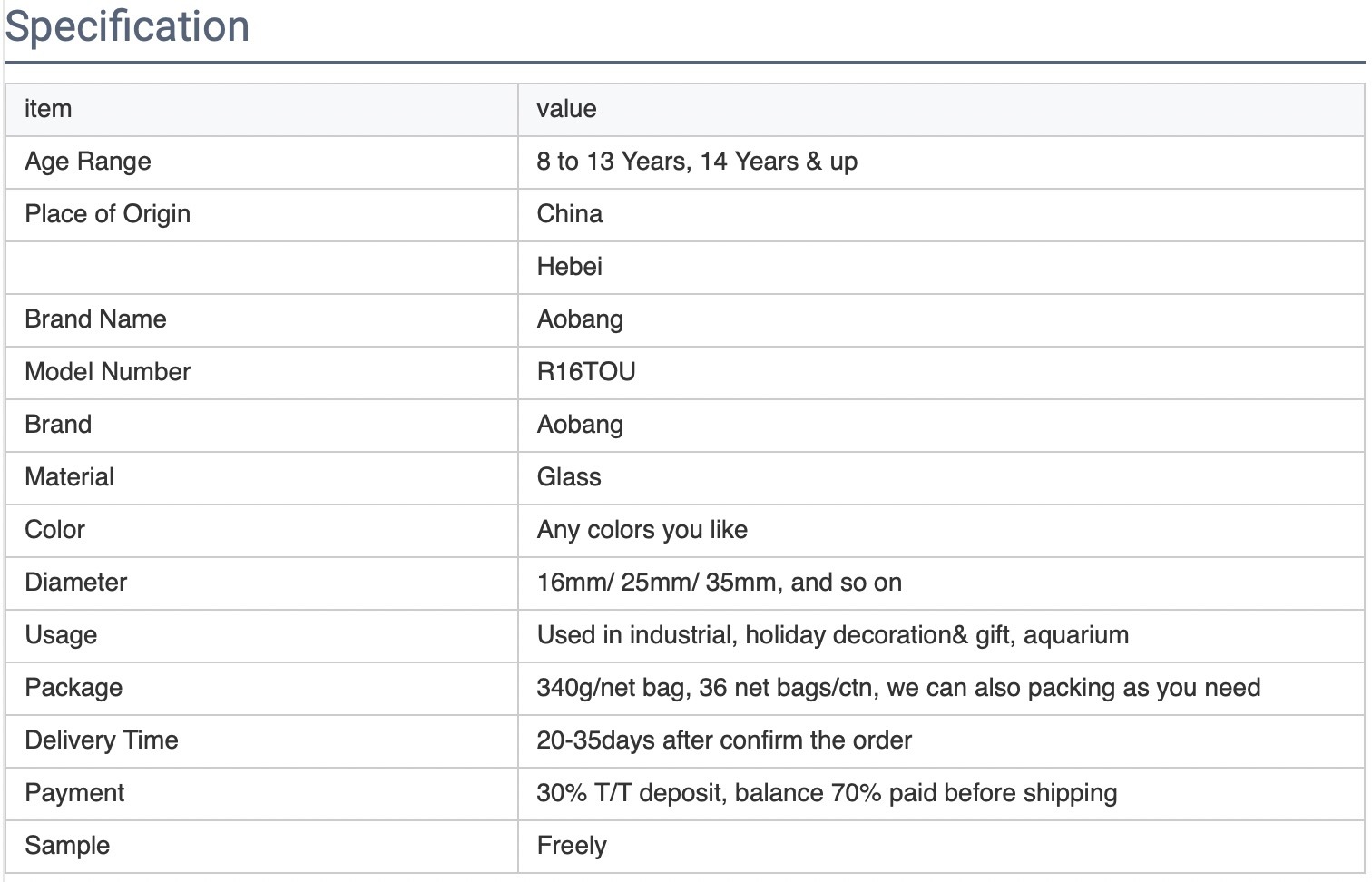Select the Glass value cell
1372x882 pixels.
[x=941, y=478]
